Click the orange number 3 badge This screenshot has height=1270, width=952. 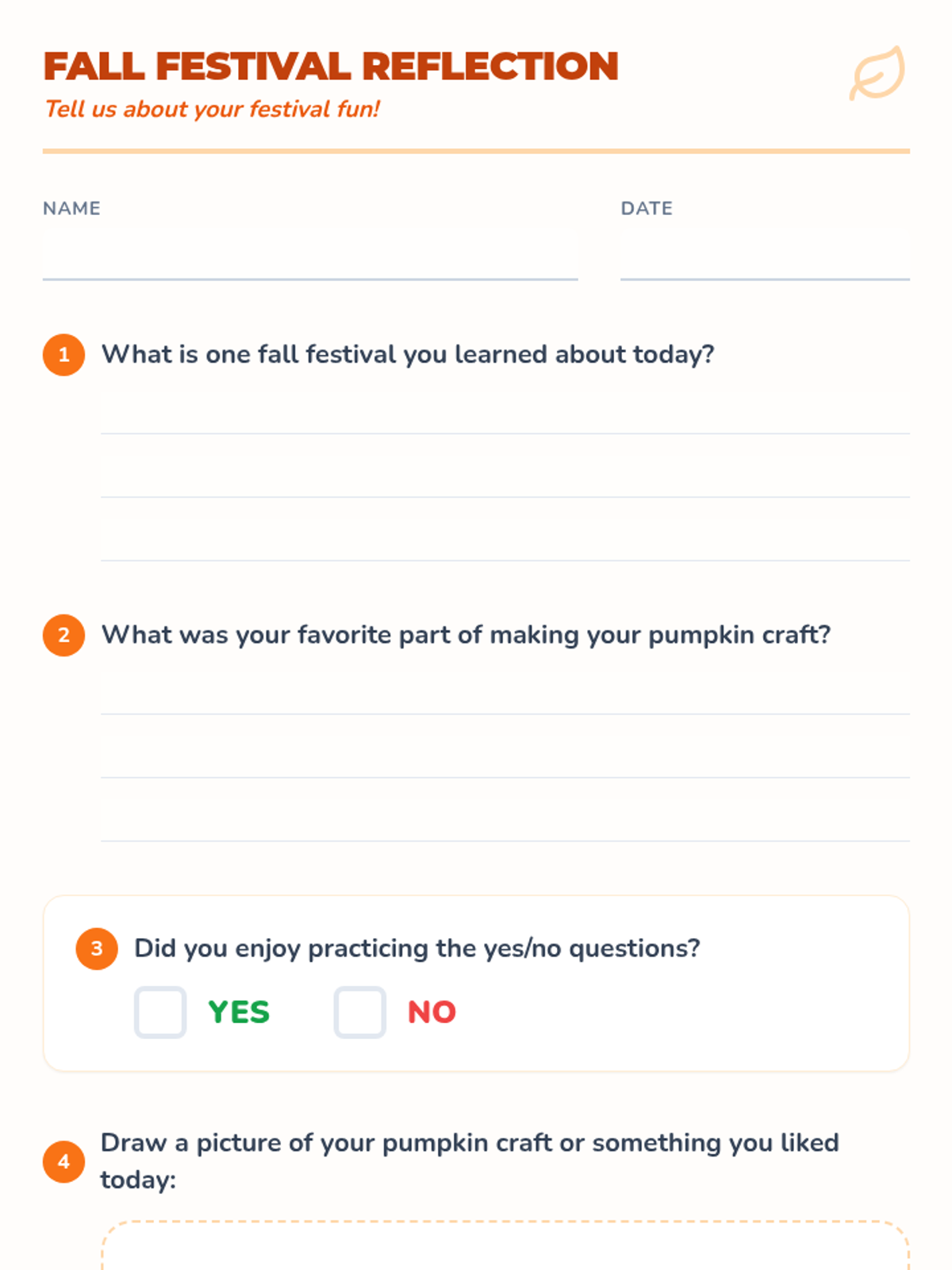coord(97,949)
